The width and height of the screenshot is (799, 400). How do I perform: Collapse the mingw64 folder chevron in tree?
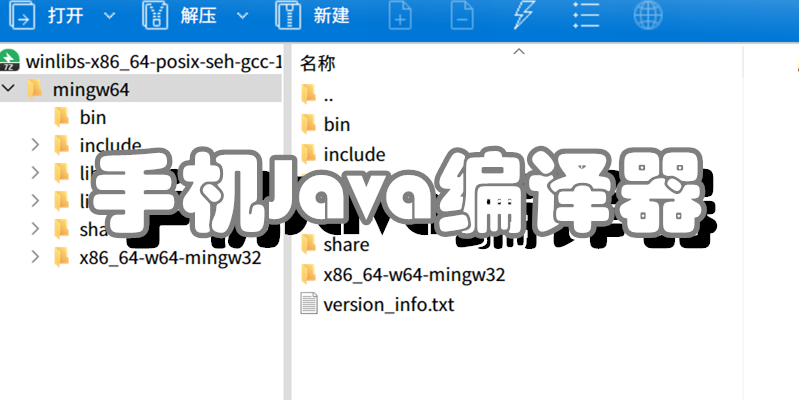8,89
